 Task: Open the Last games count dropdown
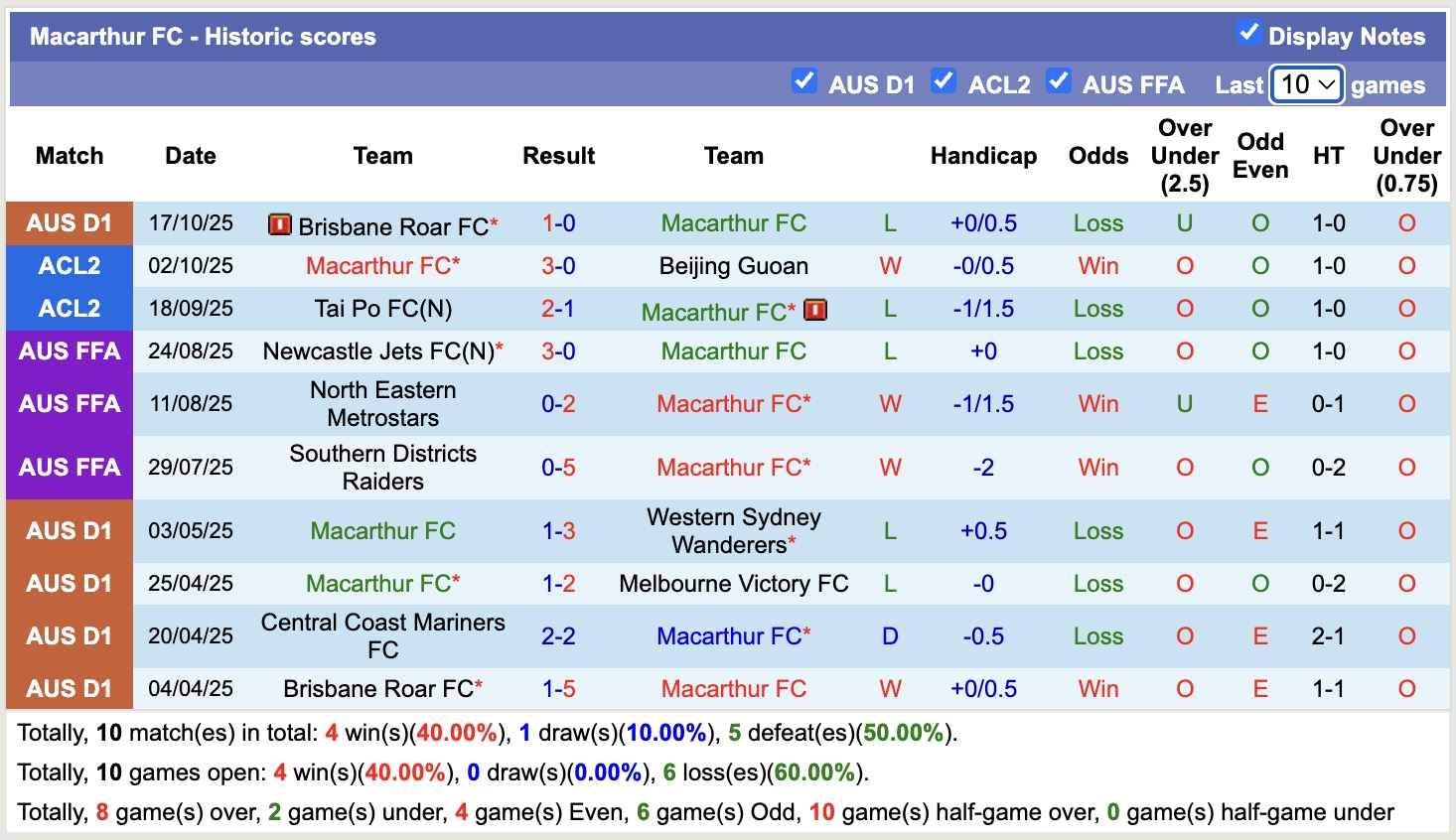pos(1306,84)
